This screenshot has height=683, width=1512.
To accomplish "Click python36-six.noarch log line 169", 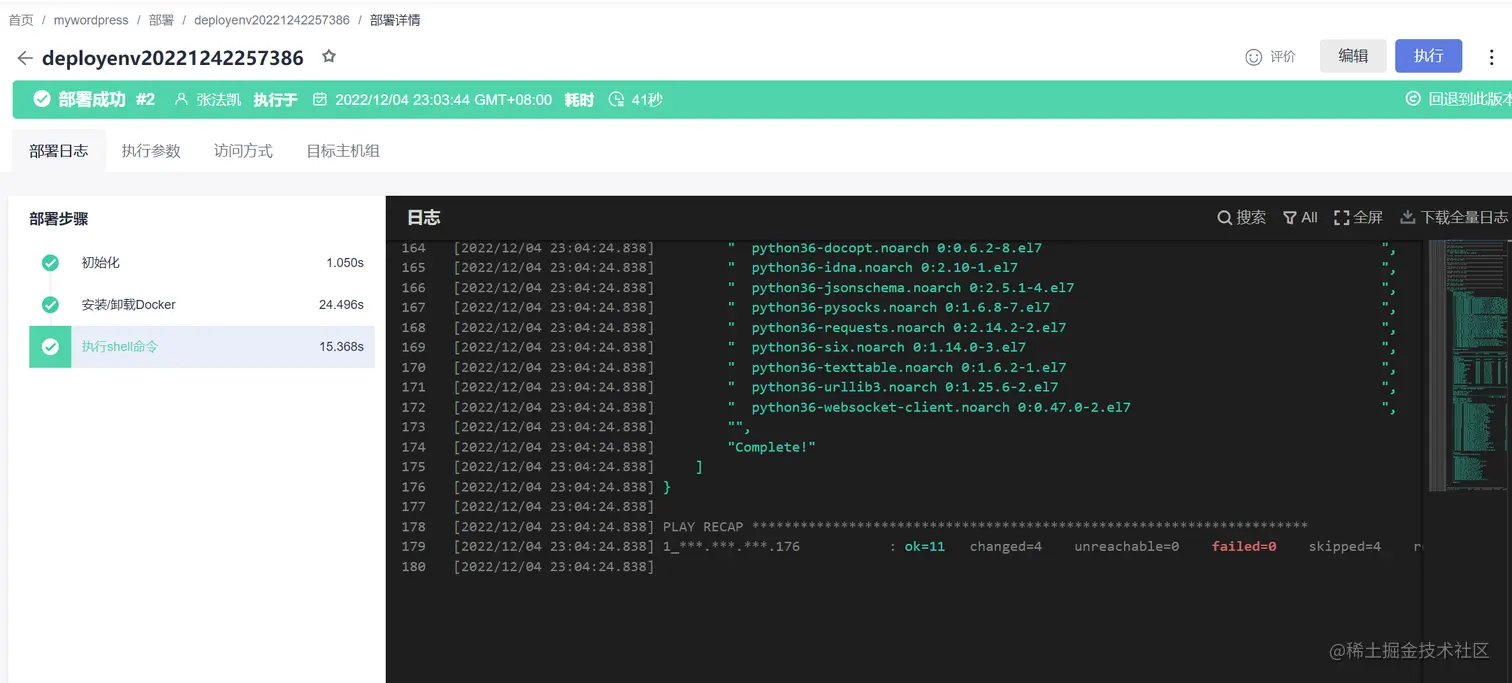I will (x=889, y=348).
